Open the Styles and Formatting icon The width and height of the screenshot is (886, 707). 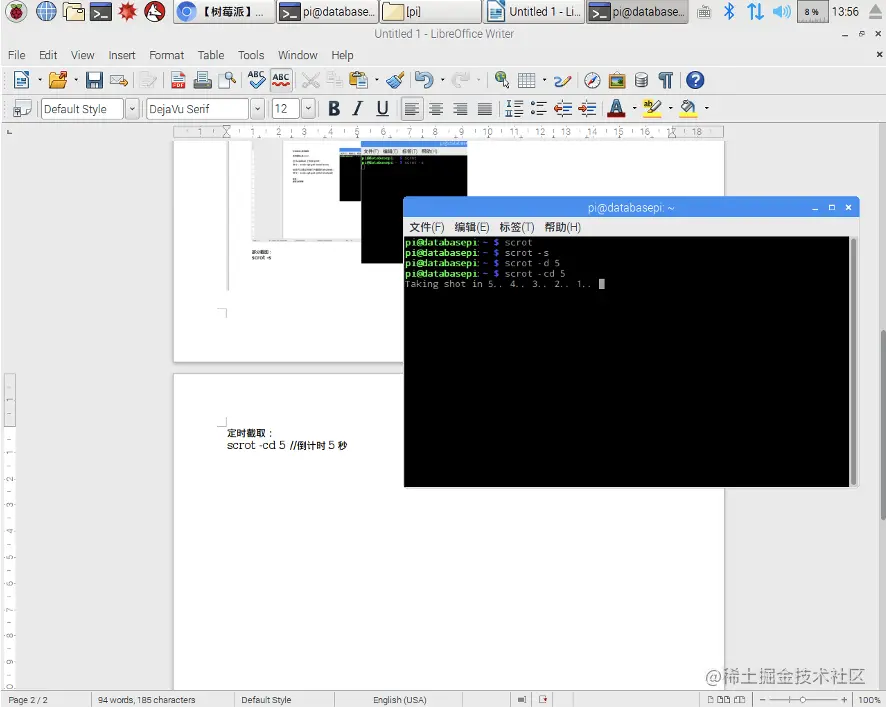[x=22, y=109]
